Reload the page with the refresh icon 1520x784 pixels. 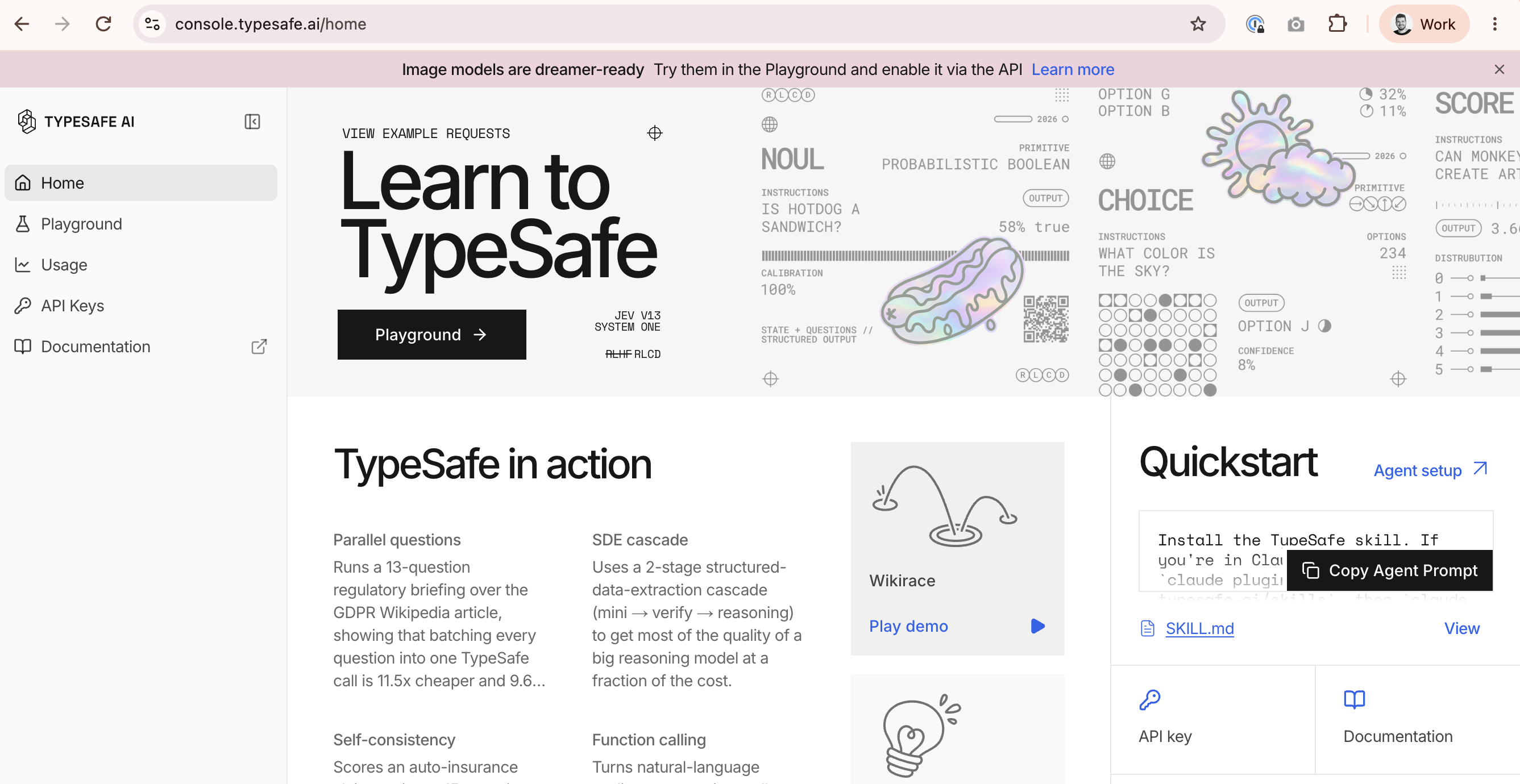pos(103,24)
